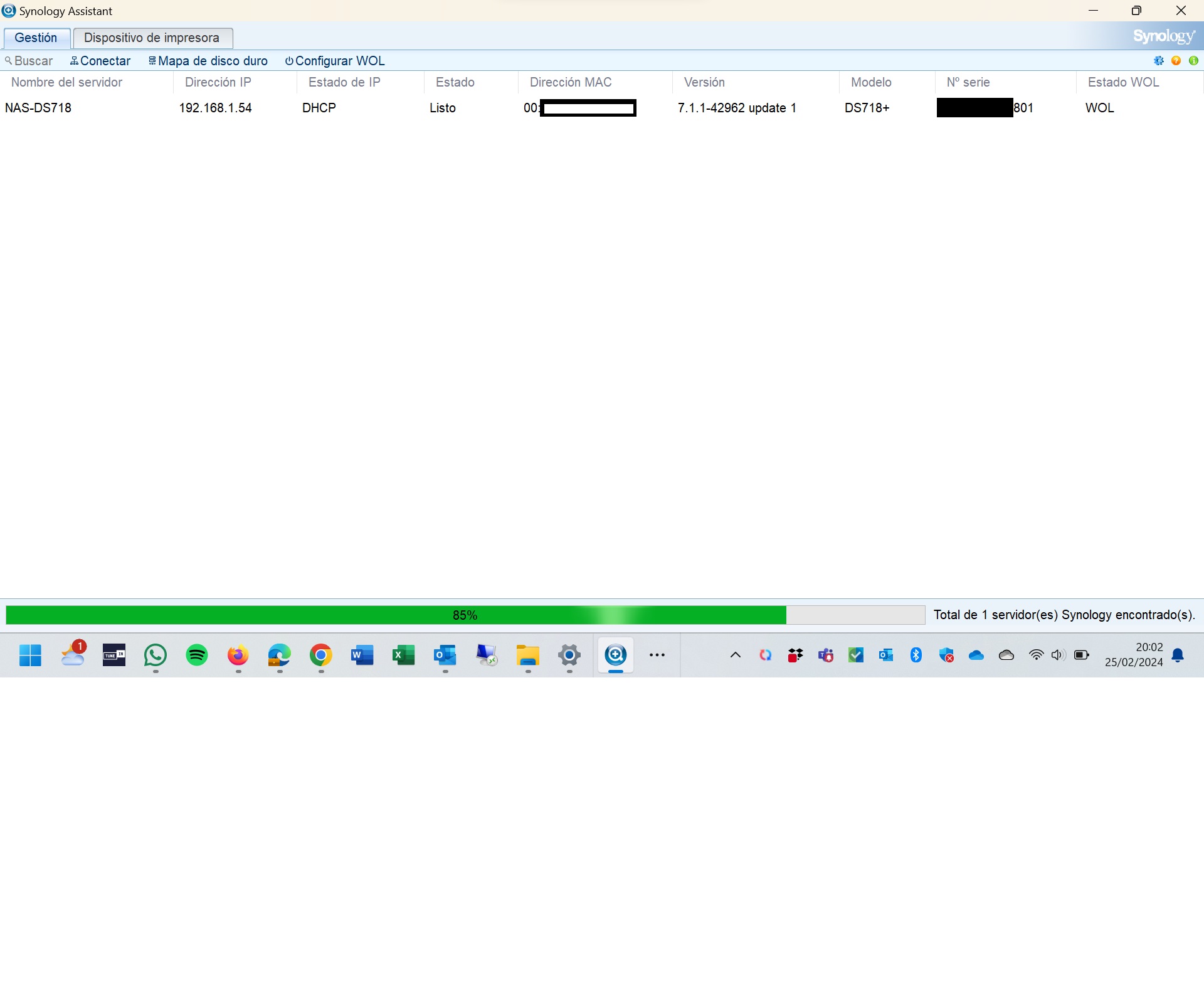Click the volume speaker tray icon
Viewport: 1204px width, 1003px height.
(x=1059, y=655)
